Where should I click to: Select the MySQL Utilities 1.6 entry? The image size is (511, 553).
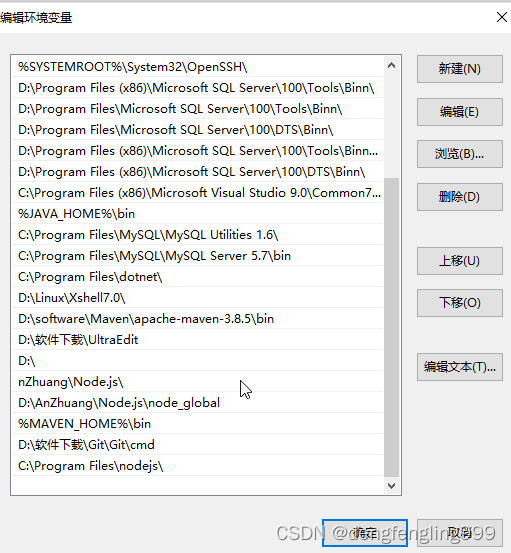pos(197,235)
